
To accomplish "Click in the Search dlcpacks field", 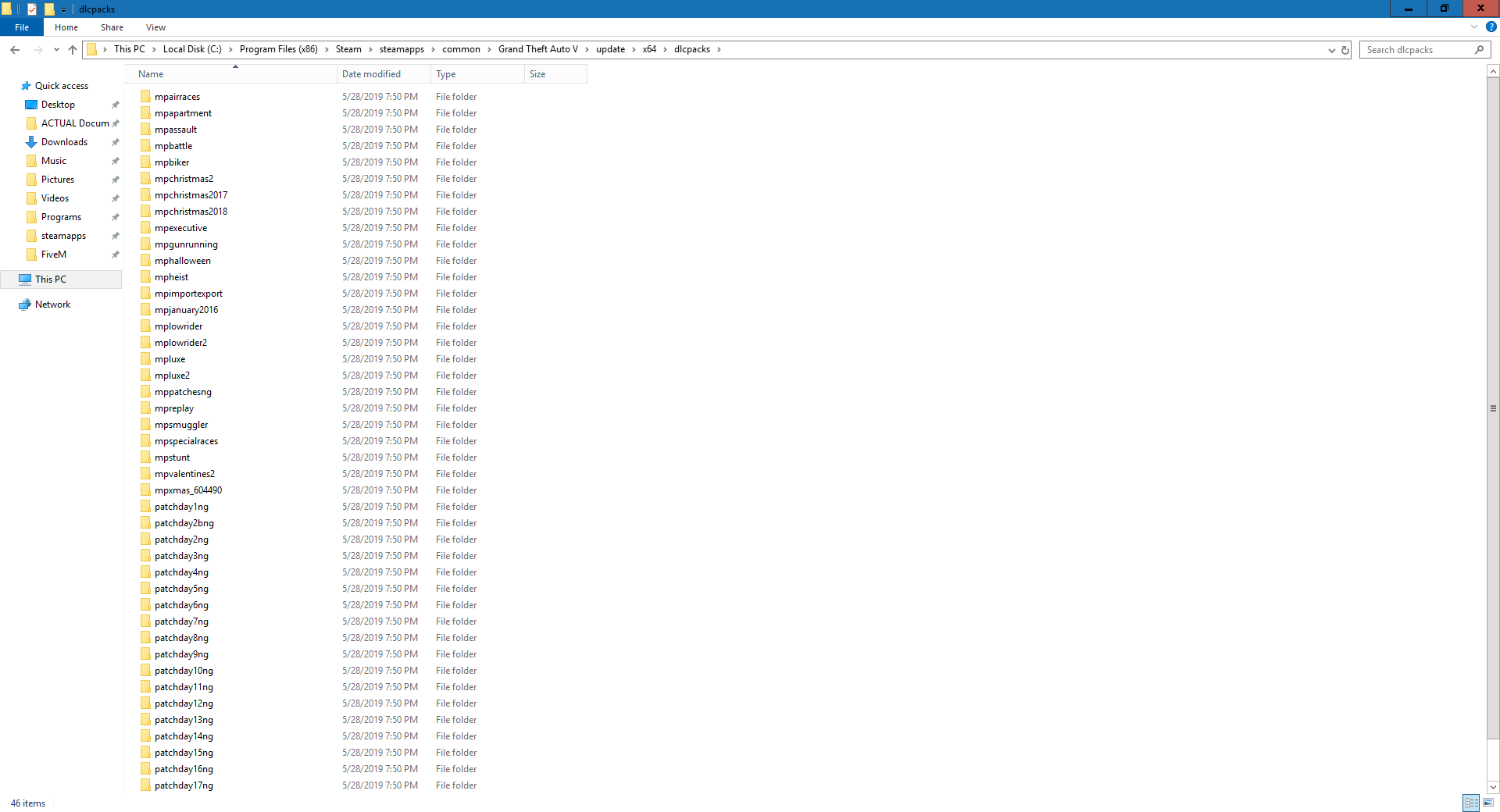I will tap(1418, 50).
